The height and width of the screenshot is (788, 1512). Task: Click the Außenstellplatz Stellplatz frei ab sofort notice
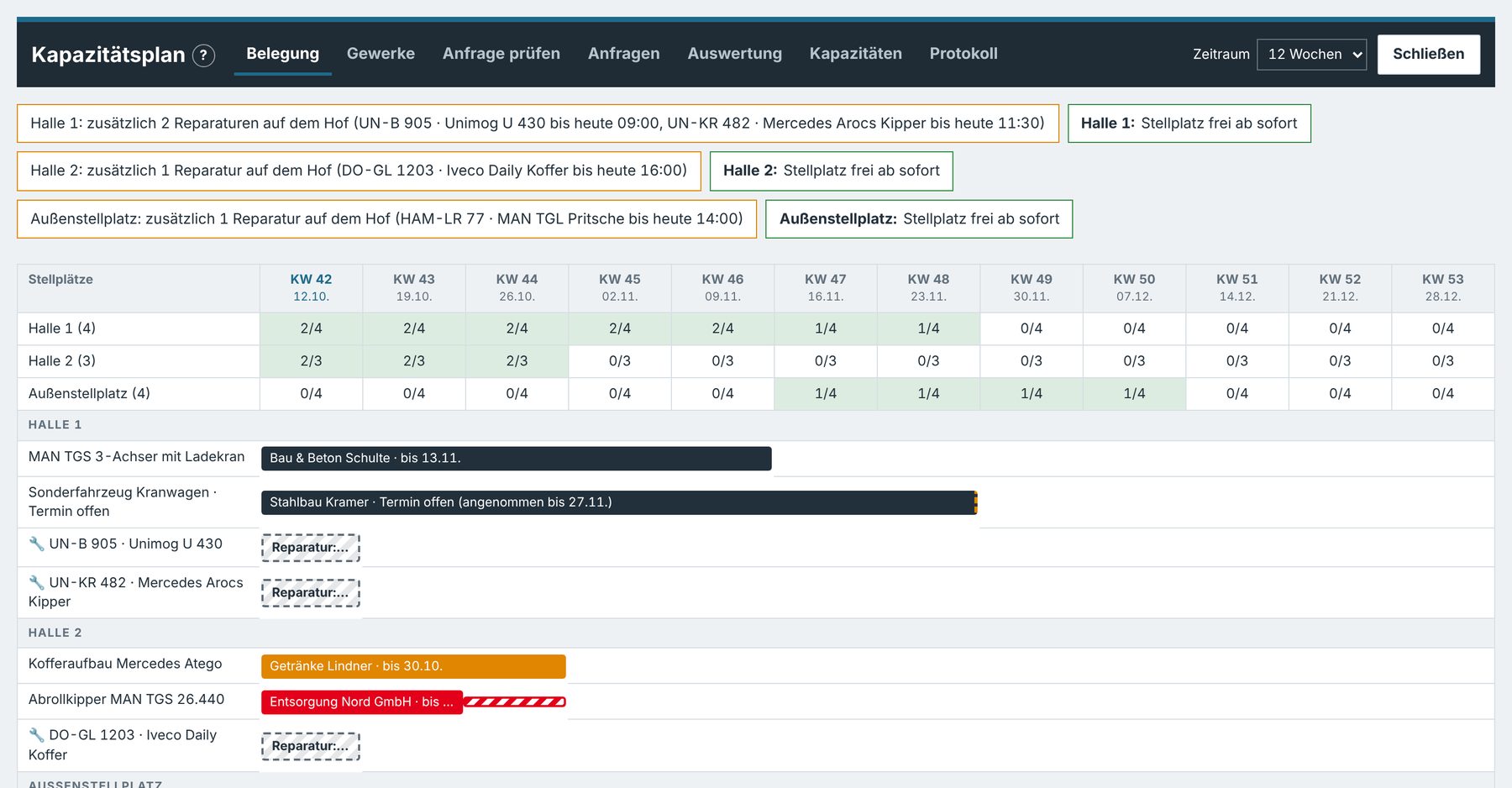pyautogui.click(x=919, y=219)
